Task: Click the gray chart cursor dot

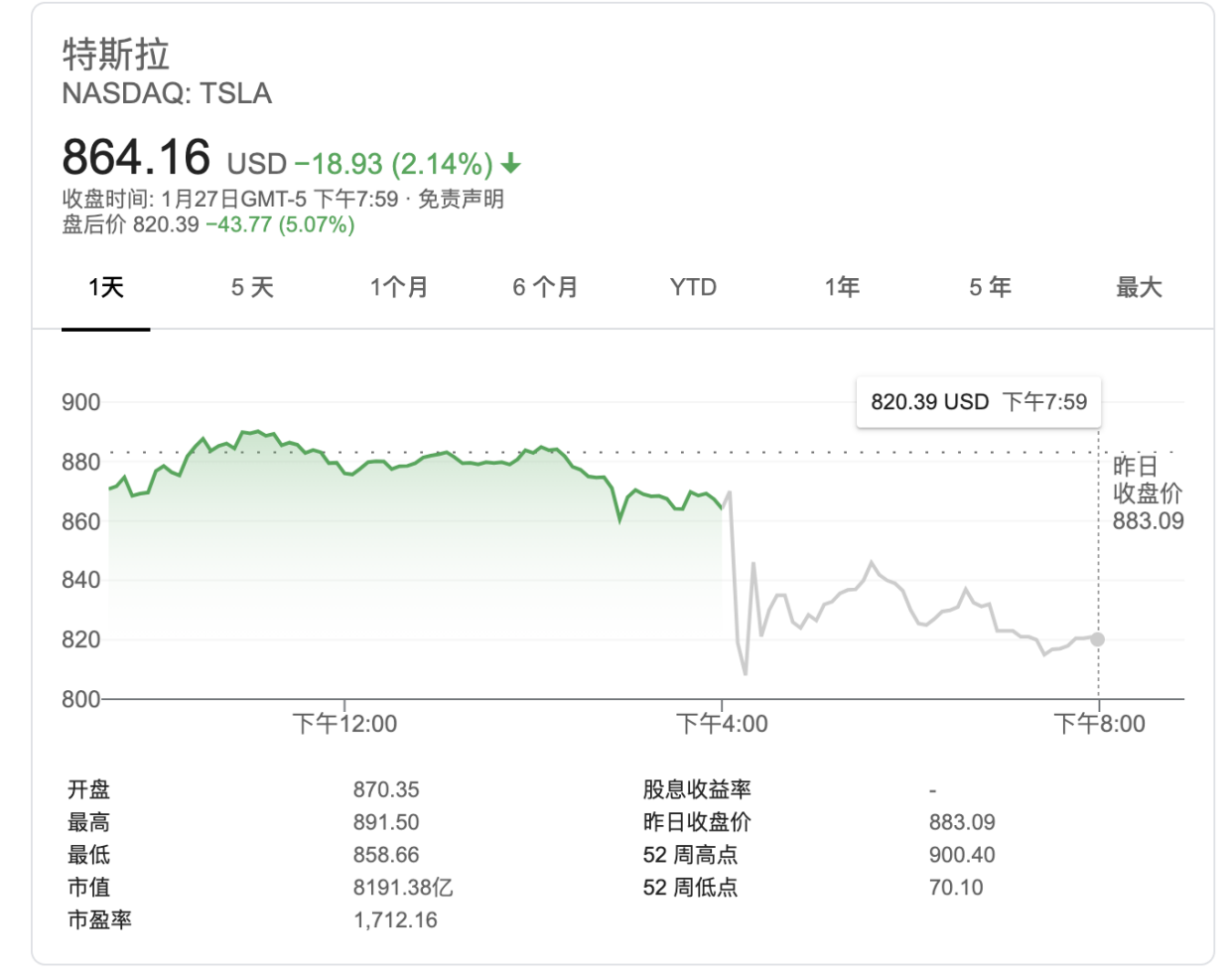Action: (1098, 638)
